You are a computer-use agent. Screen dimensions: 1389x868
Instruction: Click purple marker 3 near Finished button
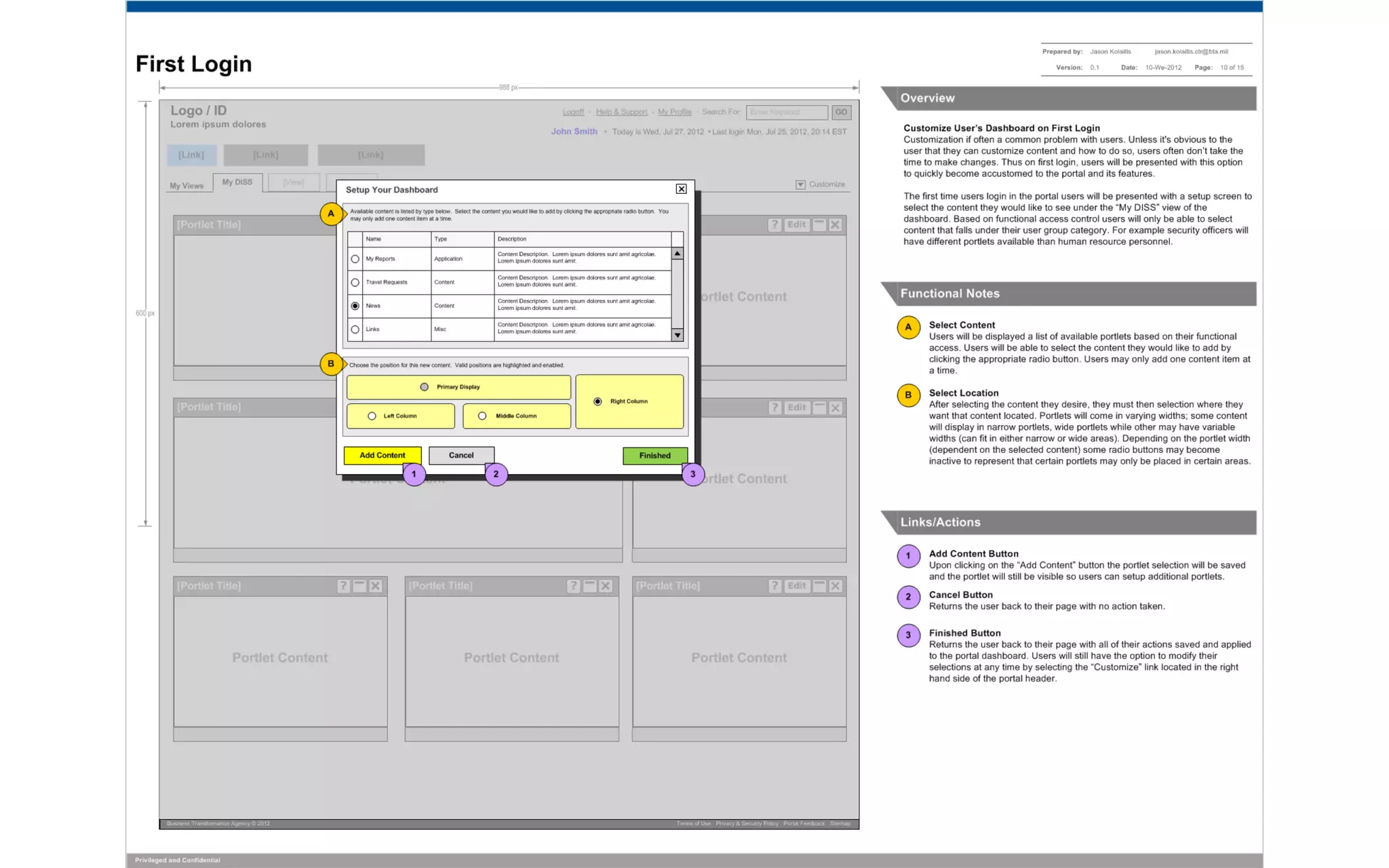pos(692,475)
